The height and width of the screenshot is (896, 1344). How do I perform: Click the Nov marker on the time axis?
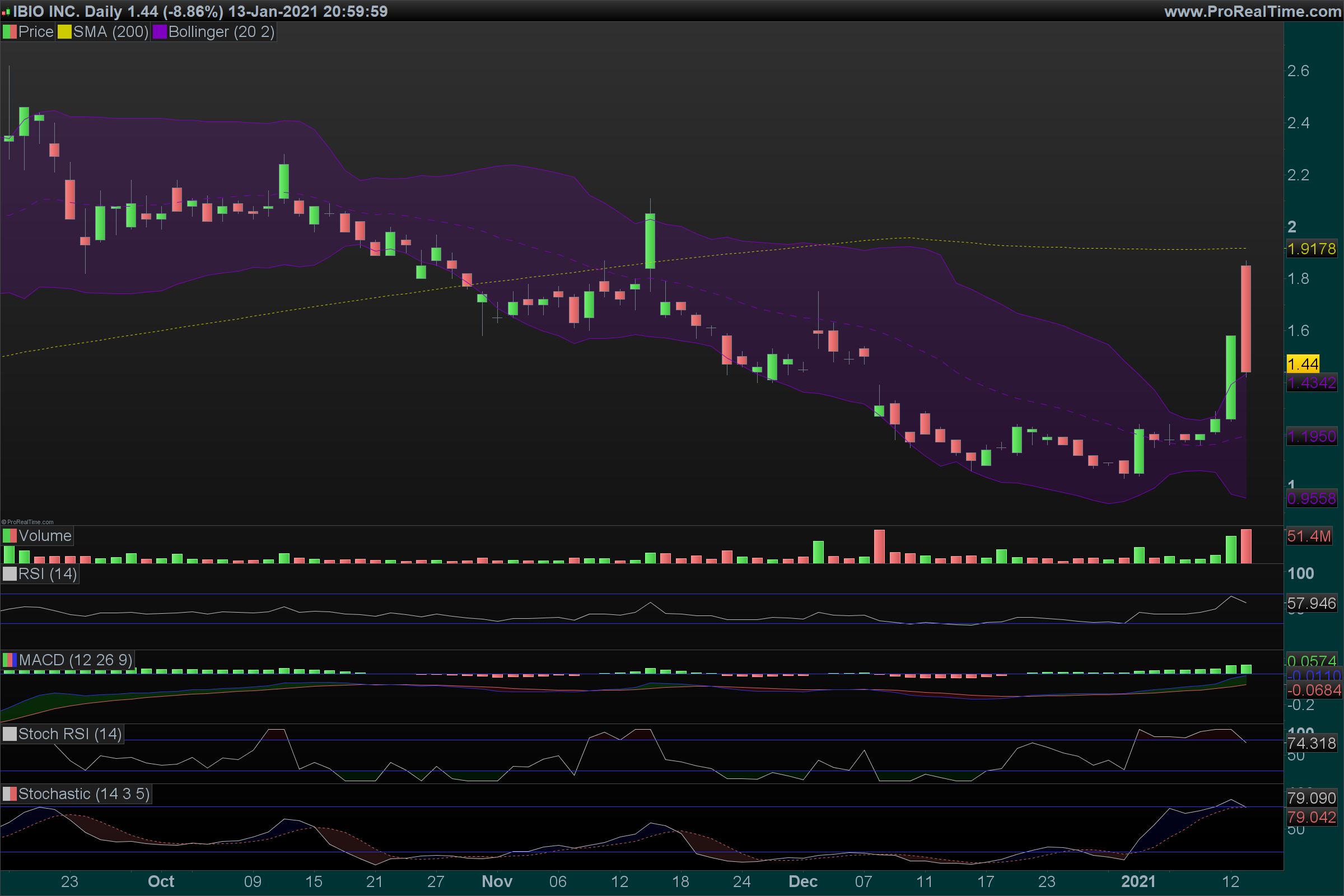pyautogui.click(x=497, y=881)
